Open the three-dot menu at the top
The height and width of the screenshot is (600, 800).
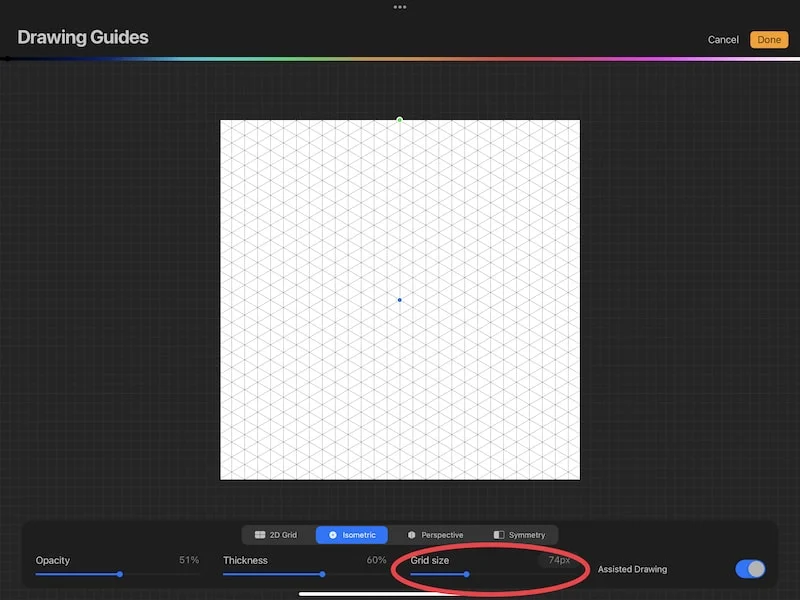click(400, 7)
